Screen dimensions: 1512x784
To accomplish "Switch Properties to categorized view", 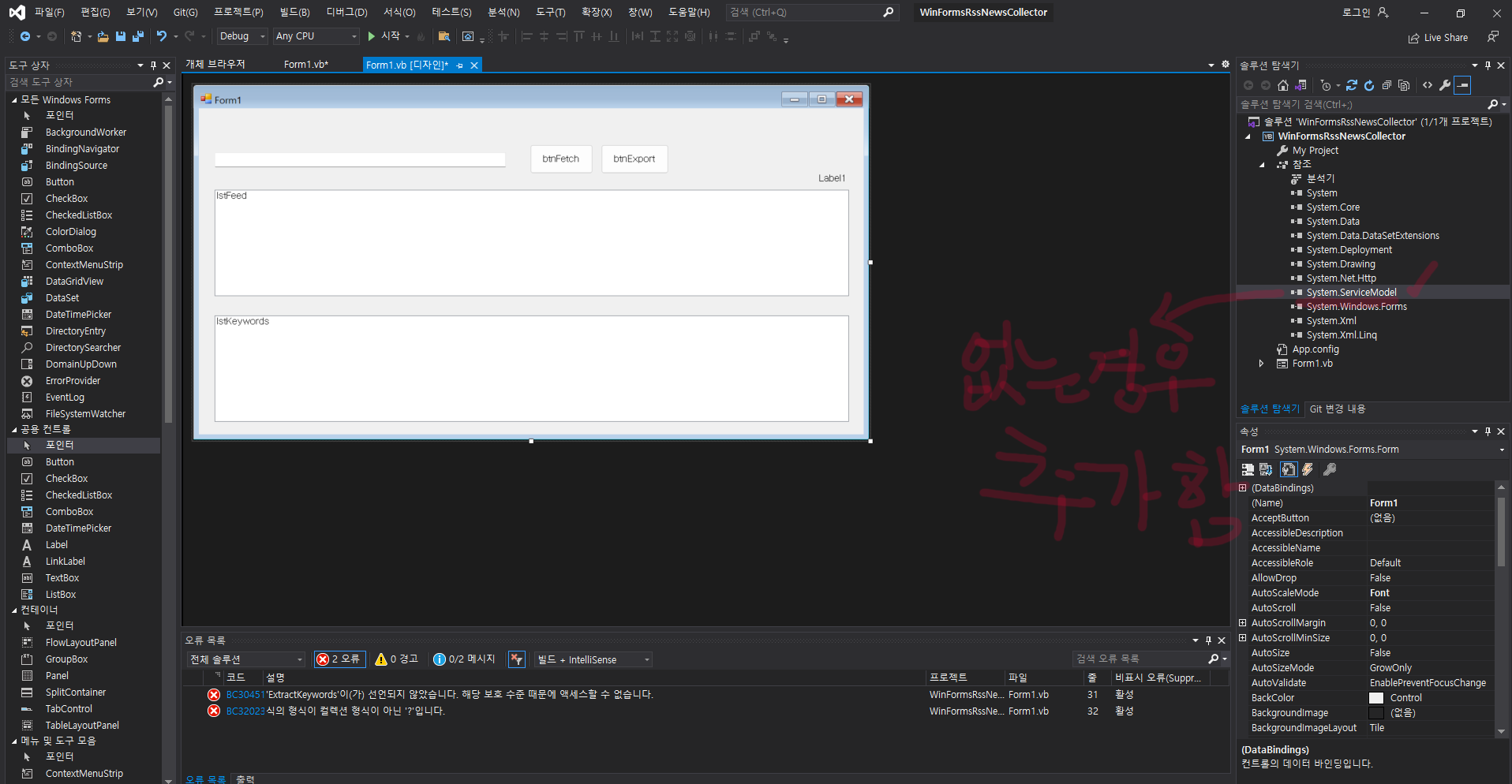I will click(x=1248, y=469).
